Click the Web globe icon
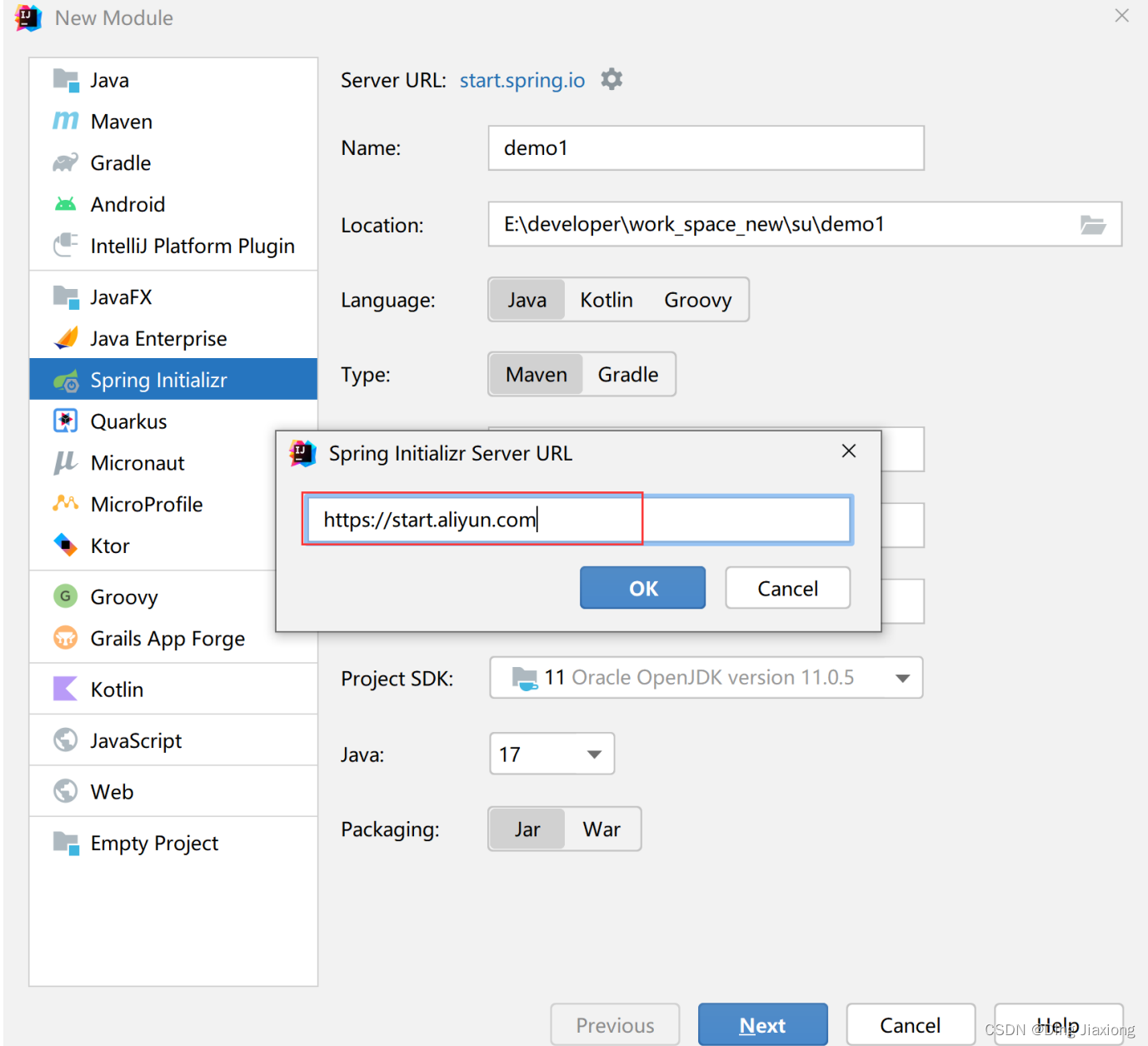 (66, 790)
